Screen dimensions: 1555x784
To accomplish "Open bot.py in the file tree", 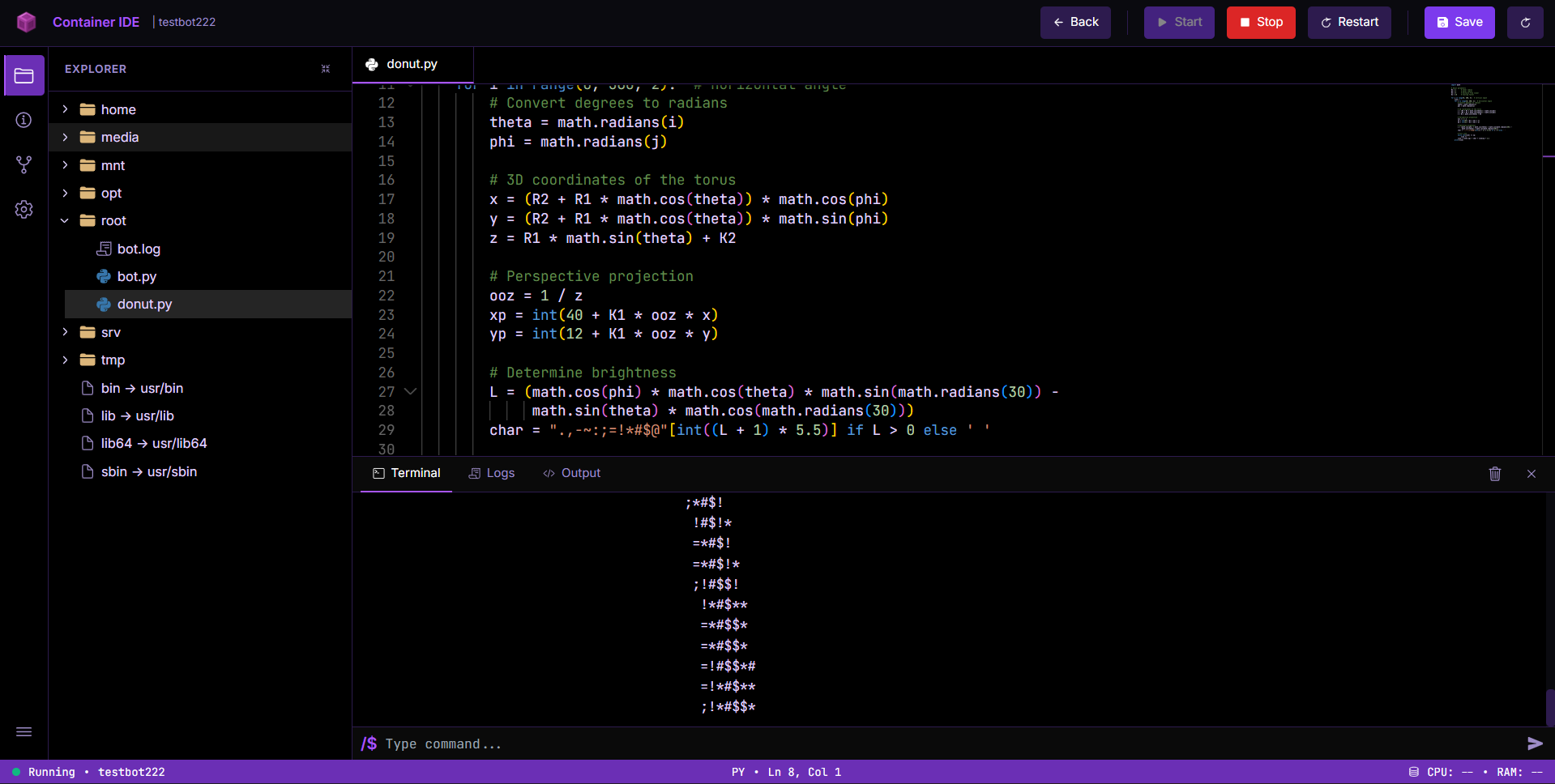I will pos(208,276).
